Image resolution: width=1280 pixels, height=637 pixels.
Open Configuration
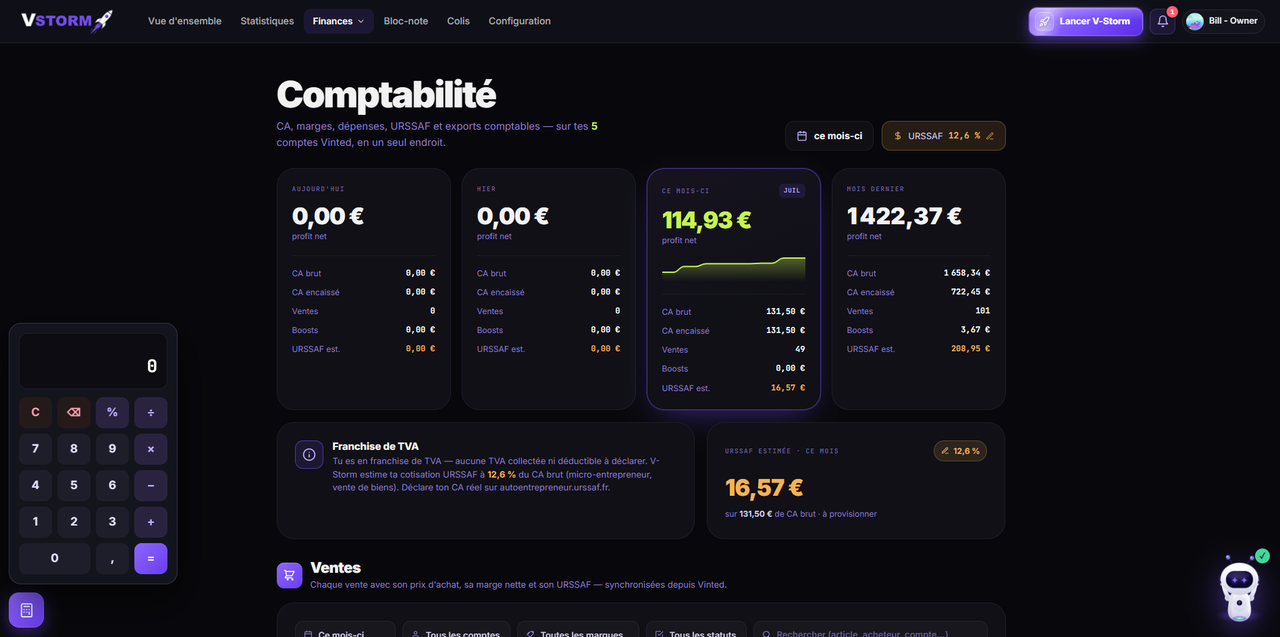(x=519, y=21)
